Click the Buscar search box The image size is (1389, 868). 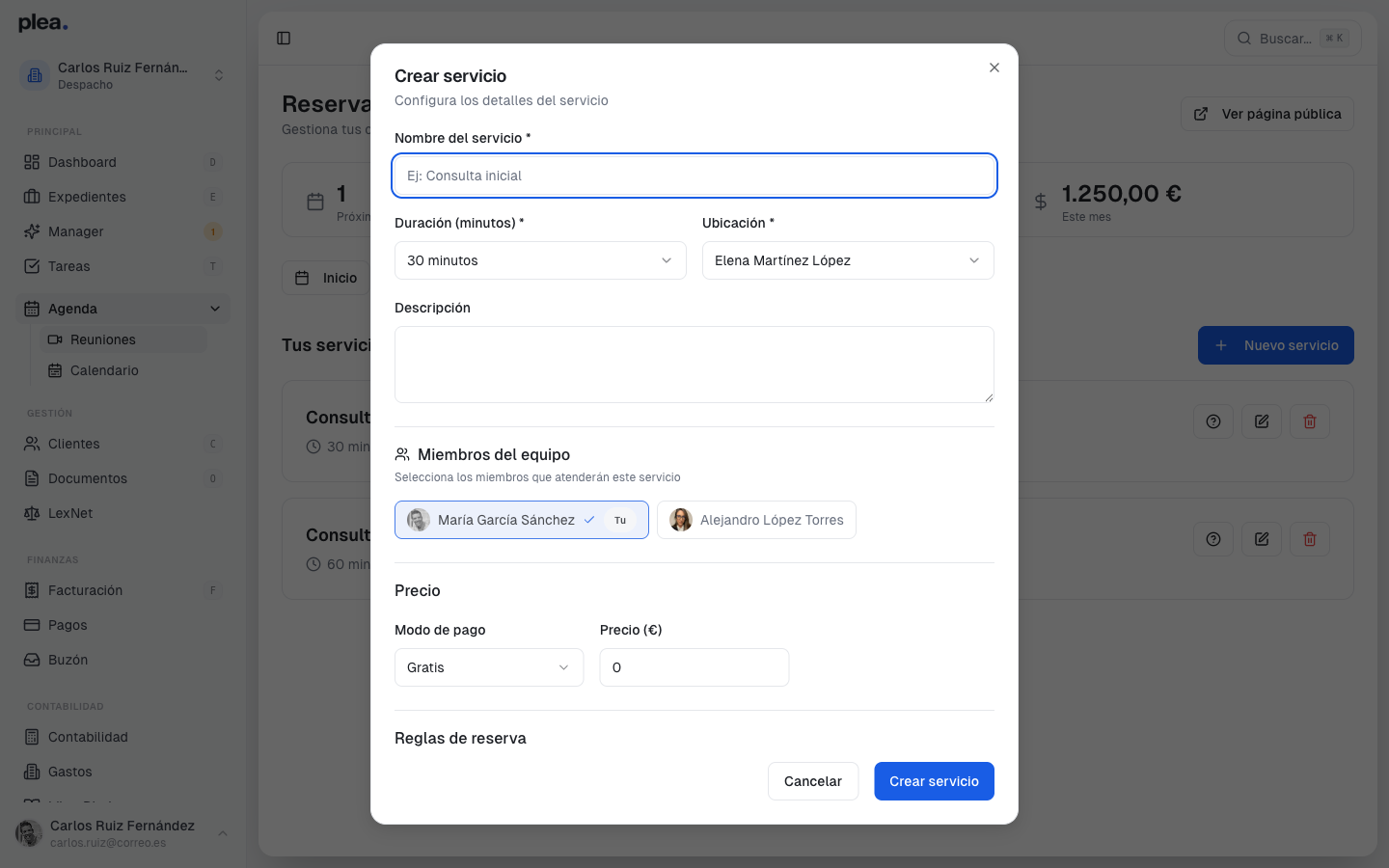click(x=1293, y=39)
